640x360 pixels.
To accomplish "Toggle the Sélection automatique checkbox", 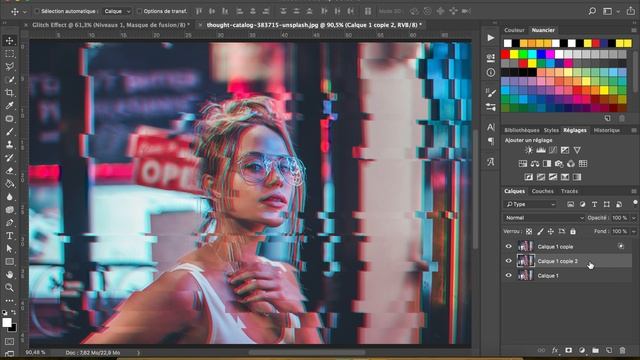I will [37, 11].
